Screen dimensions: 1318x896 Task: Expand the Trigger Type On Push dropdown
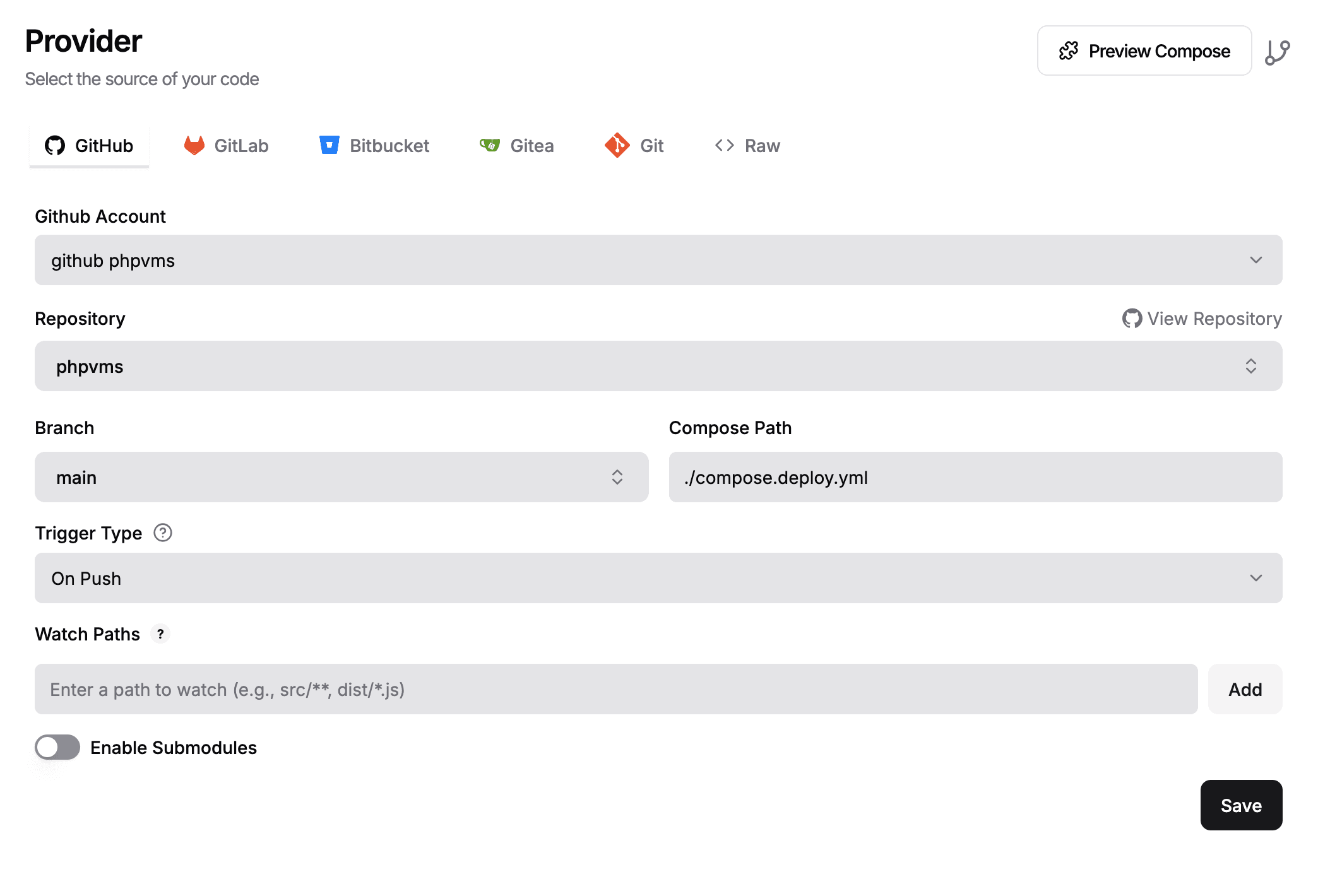point(658,578)
